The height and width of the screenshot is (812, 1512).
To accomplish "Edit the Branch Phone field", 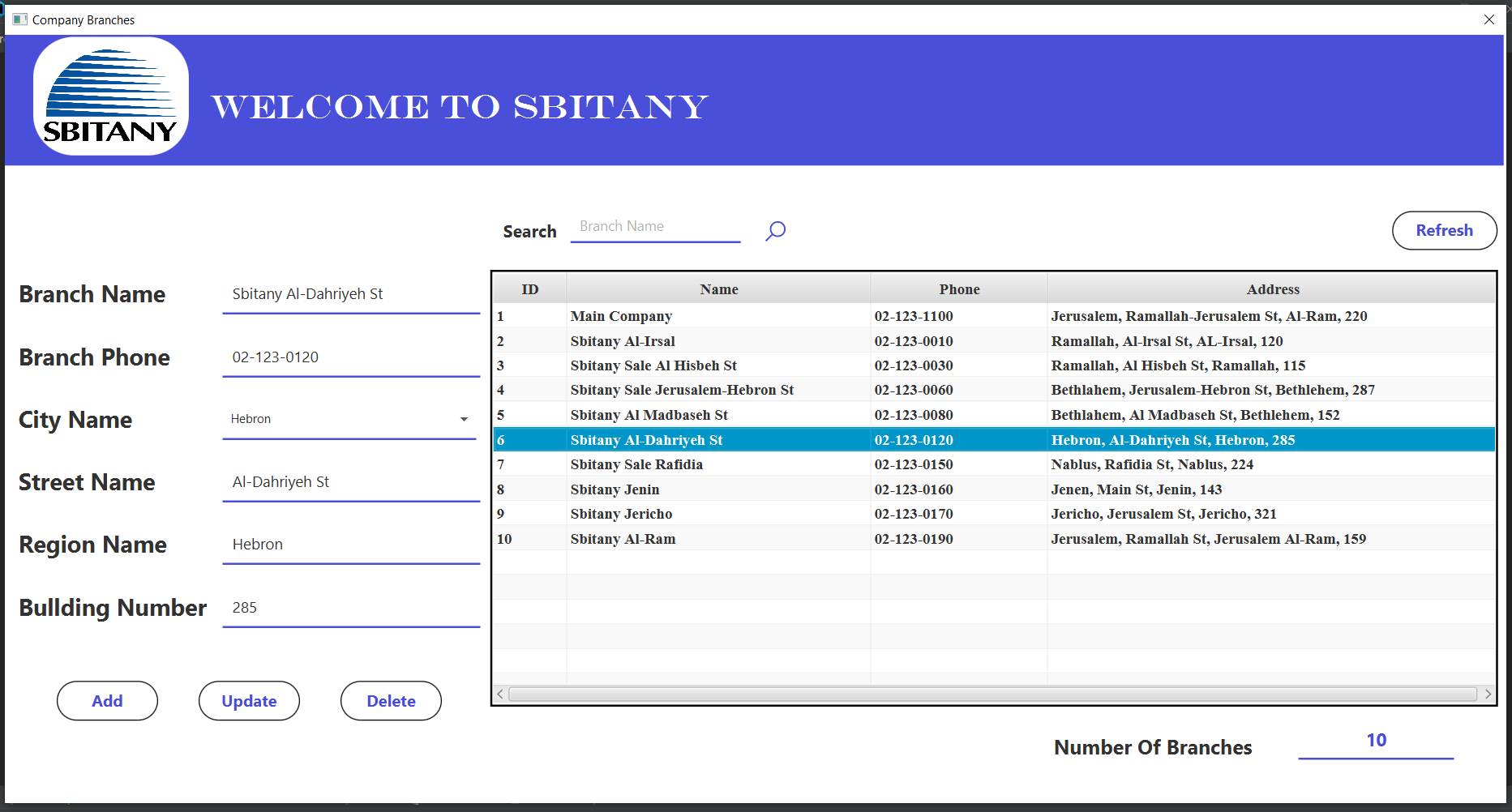I will coord(351,357).
